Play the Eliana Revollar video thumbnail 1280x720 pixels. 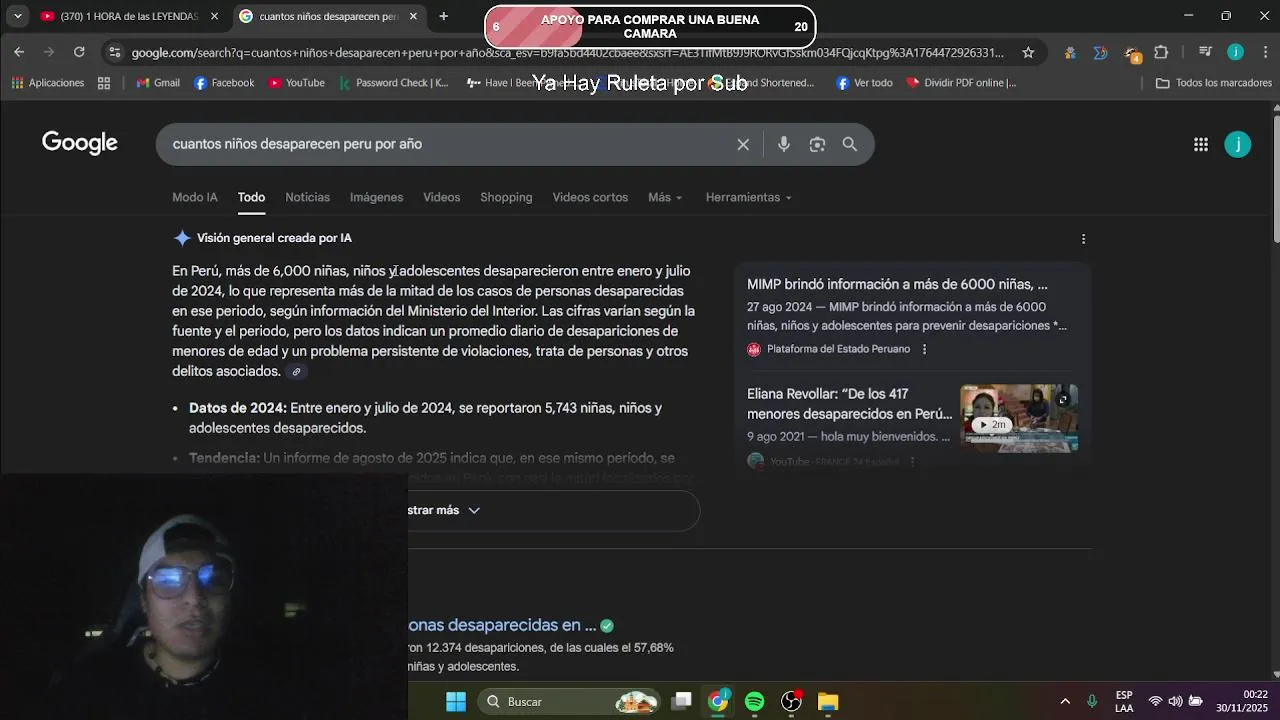pyautogui.click(x=1019, y=418)
